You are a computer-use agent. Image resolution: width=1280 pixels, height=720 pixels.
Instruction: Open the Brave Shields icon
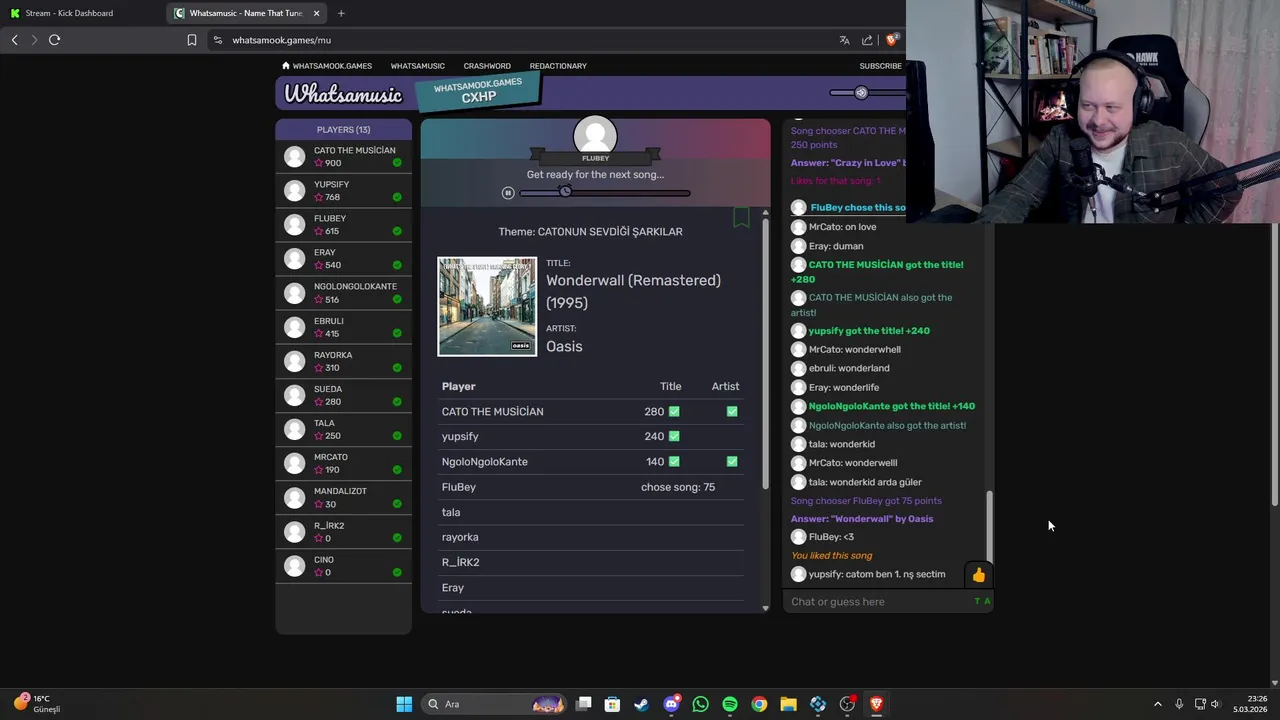892,40
